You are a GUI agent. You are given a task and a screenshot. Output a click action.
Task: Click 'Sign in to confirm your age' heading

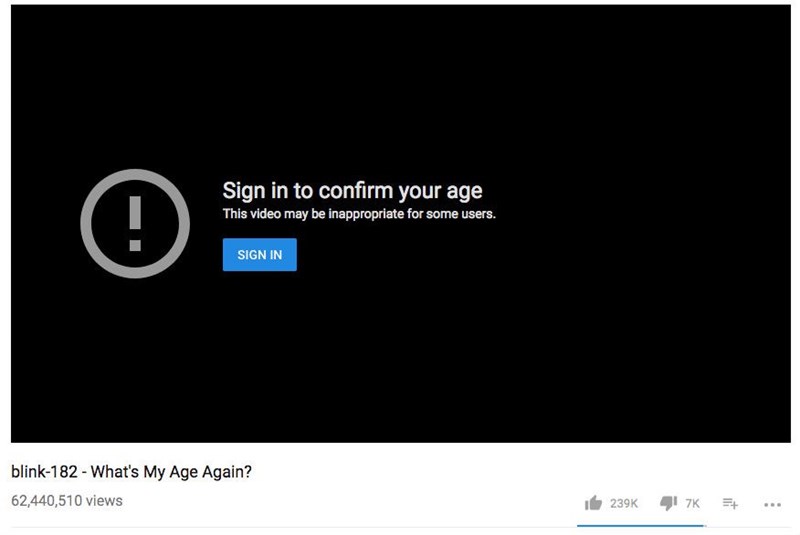(x=352, y=191)
